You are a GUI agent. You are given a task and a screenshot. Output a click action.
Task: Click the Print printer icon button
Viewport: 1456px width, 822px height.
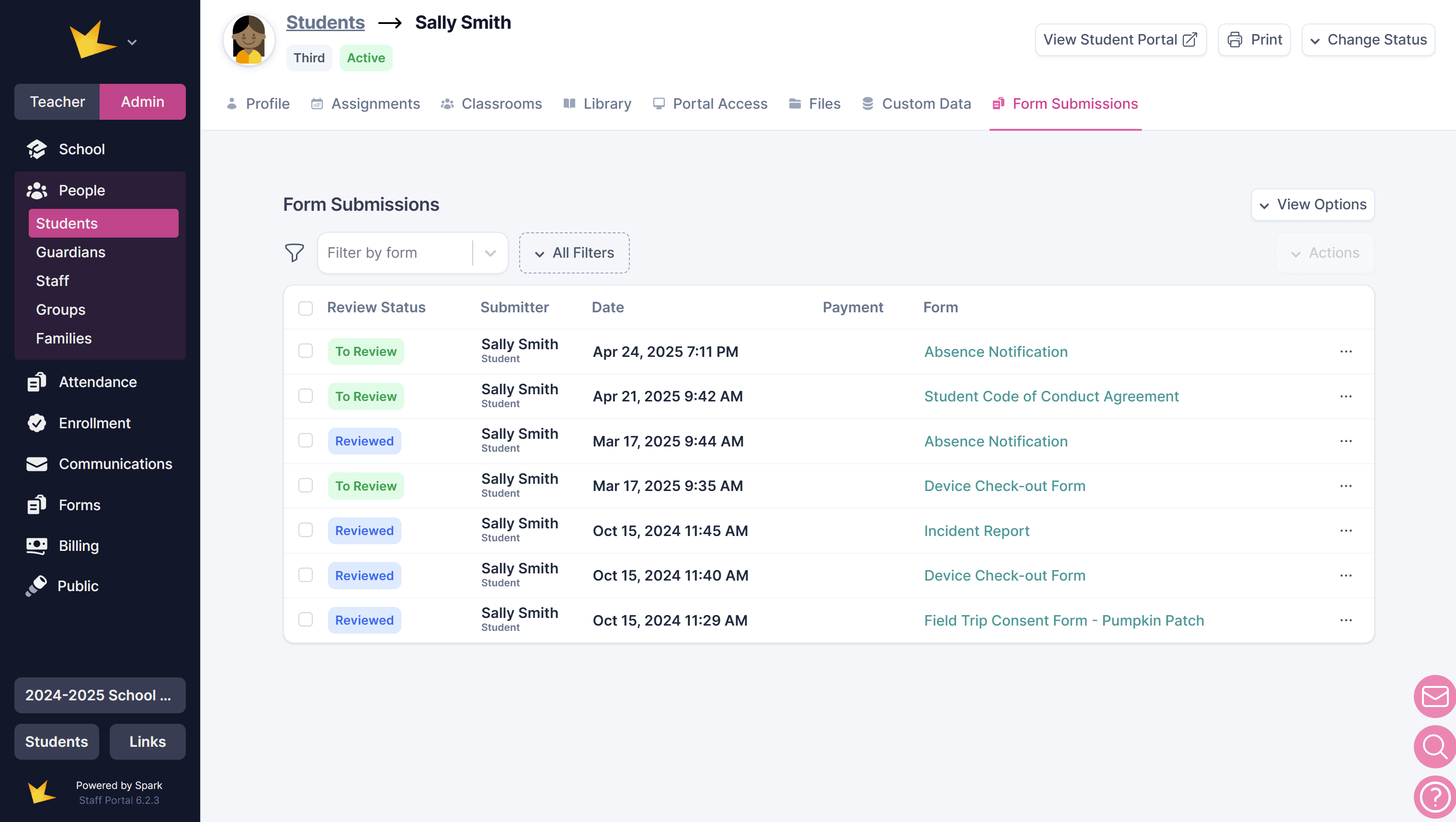click(x=1254, y=40)
